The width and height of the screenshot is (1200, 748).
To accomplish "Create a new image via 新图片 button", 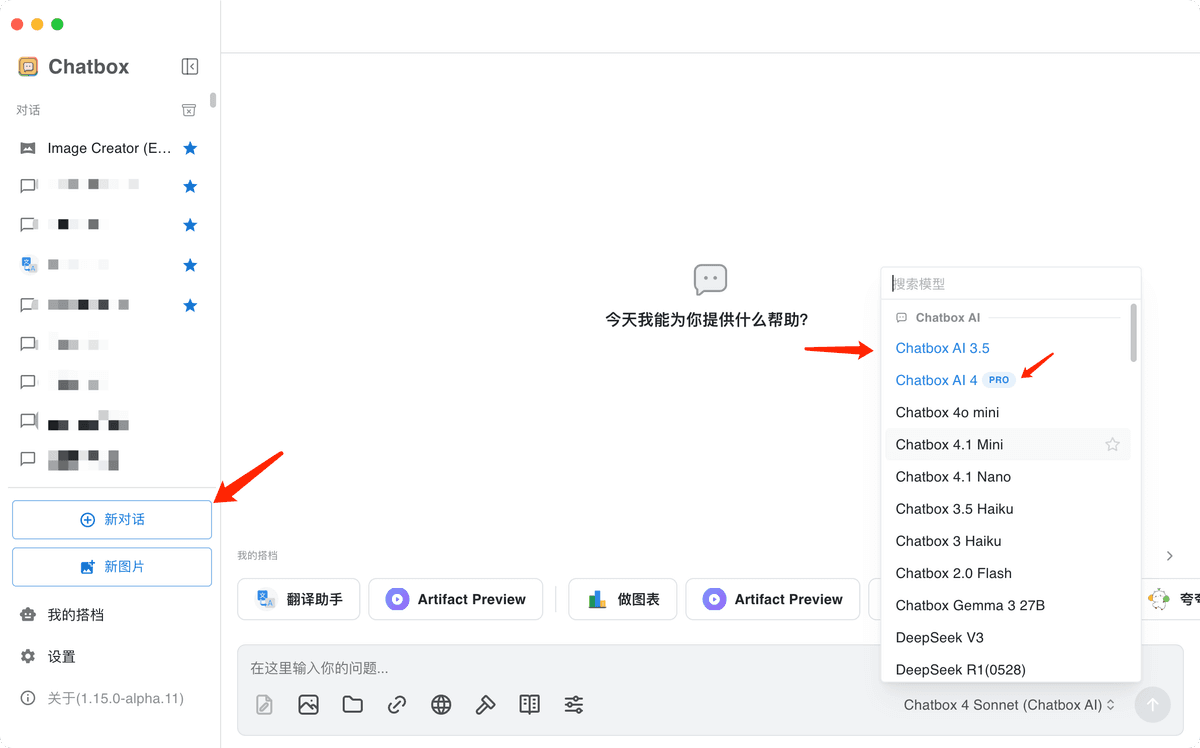I will (111, 566).
